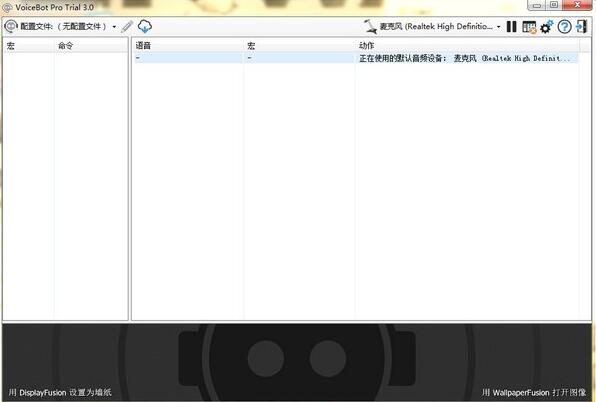596x402 pixels.
Task: Click the microphone icon in the toolbar
Action: click(x=370, y=27)
